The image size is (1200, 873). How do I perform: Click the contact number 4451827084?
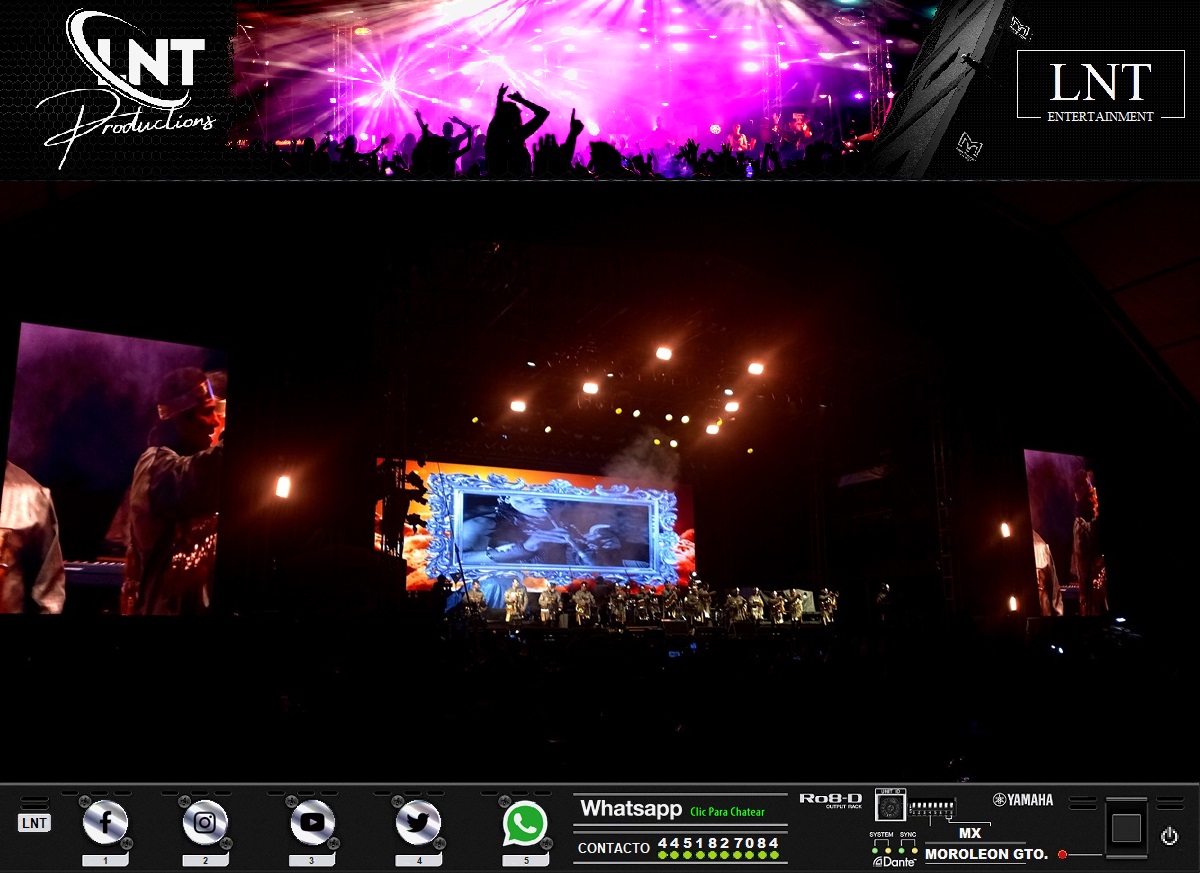point(718,844)
